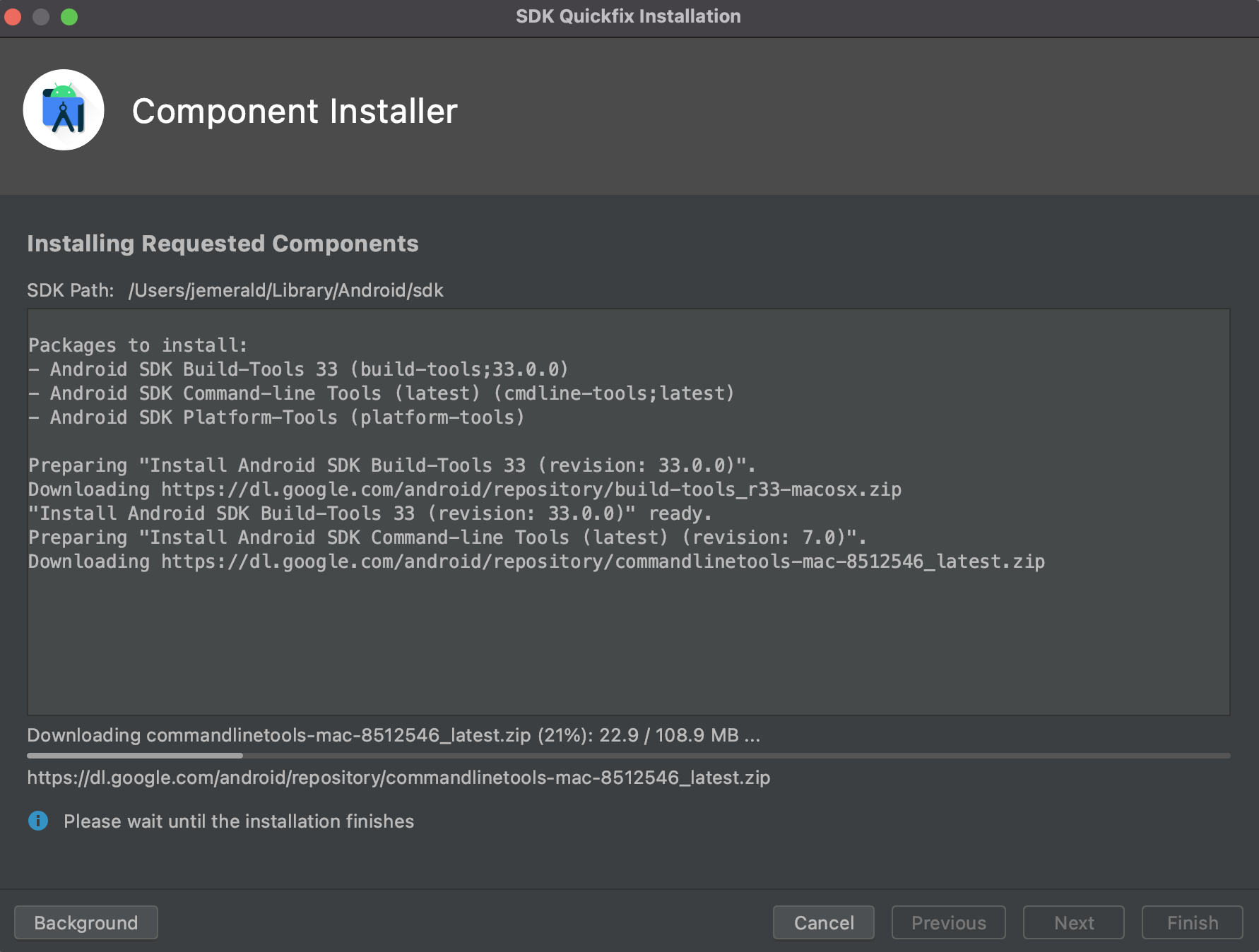Cancel the component installation

824,922
